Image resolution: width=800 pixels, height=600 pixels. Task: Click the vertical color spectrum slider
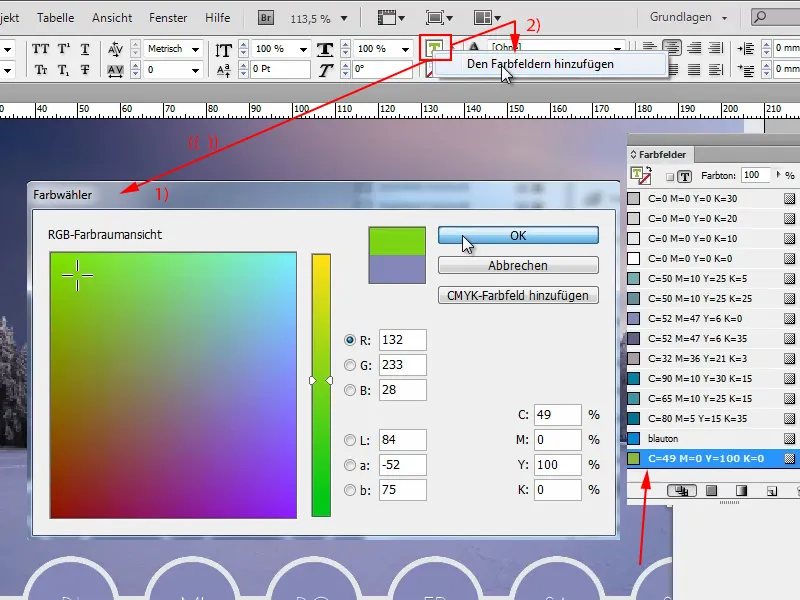321,385
